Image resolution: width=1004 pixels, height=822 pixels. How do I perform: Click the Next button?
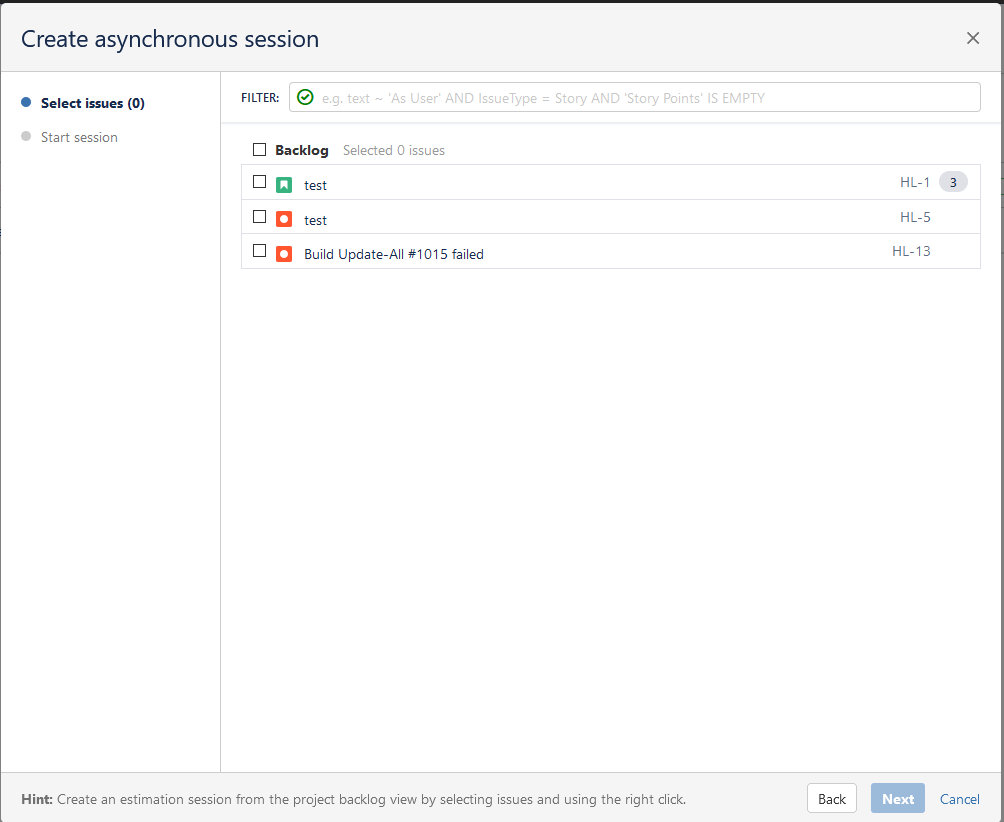(x=897, y=799)
